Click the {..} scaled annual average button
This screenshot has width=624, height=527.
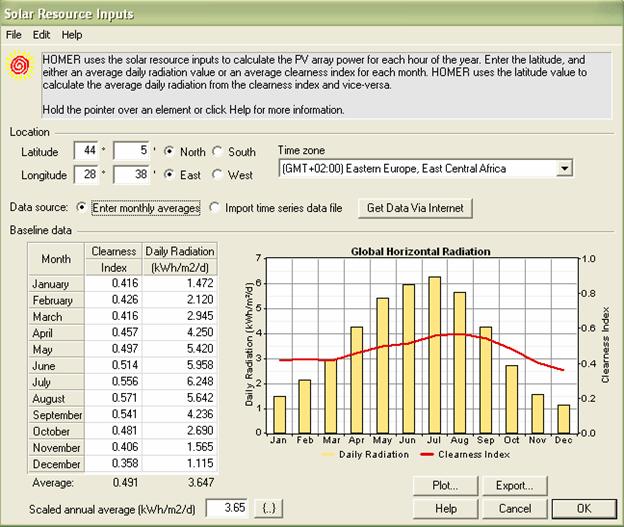[269, 508]
